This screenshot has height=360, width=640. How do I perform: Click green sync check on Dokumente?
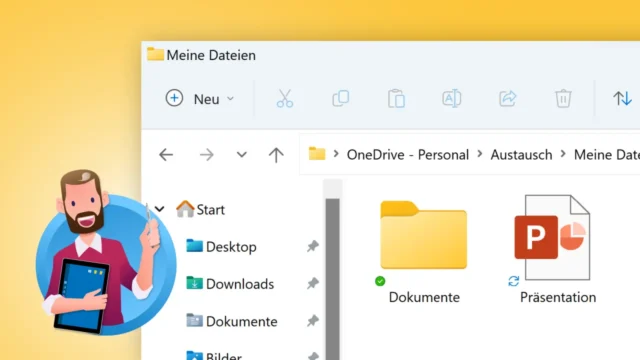coord(380,281)
